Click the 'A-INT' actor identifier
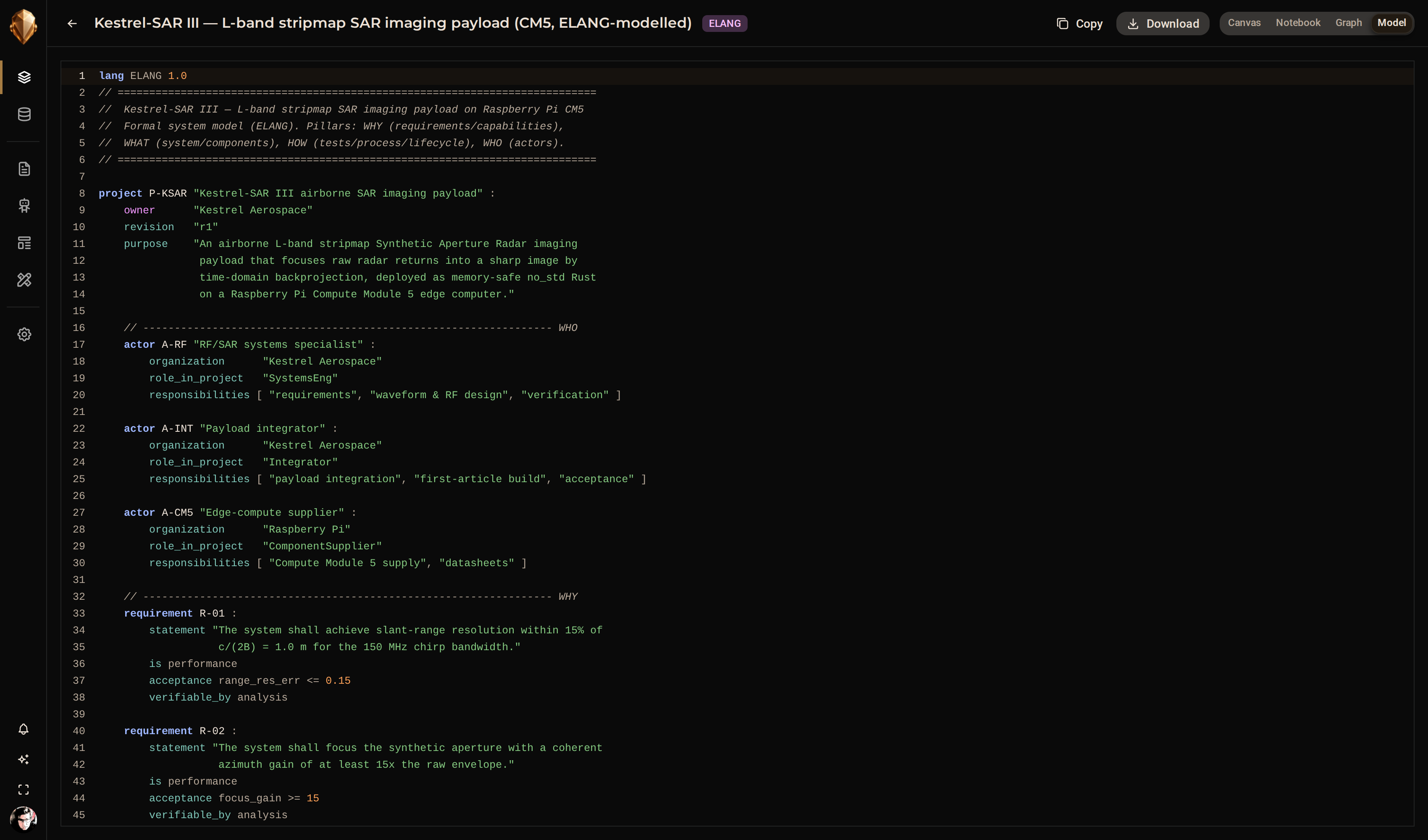1428x840 pixels. pyautogui.click(x=177, y=428)
